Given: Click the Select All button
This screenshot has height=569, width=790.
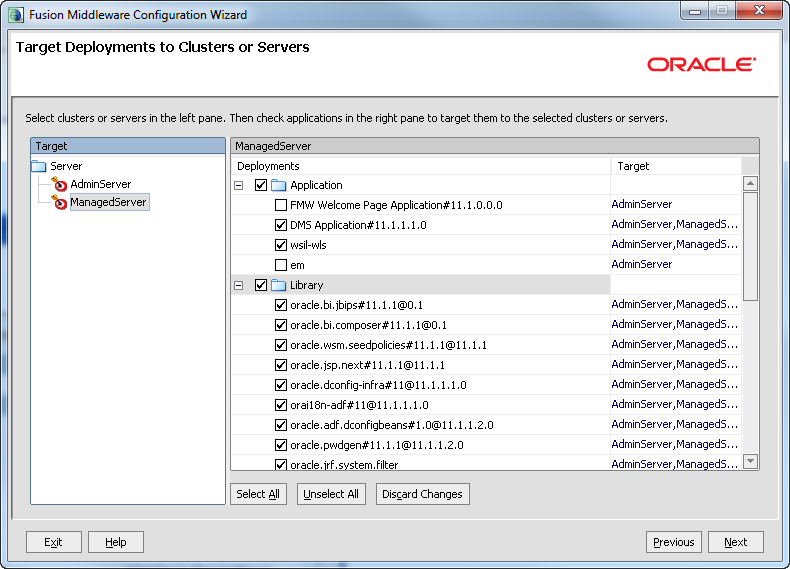Looking at the screenshot, I should click(x=258, y=494).
